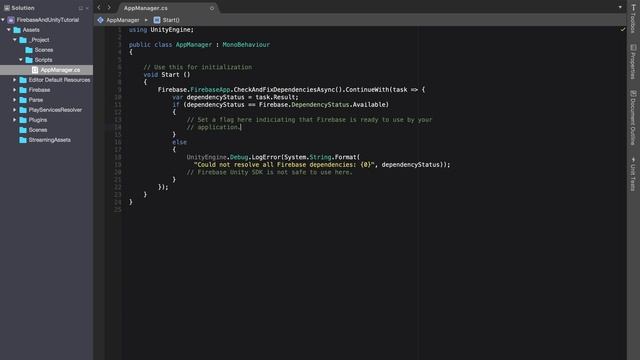Click the Solution pad dock/auto-hide icon

[81, 8]
